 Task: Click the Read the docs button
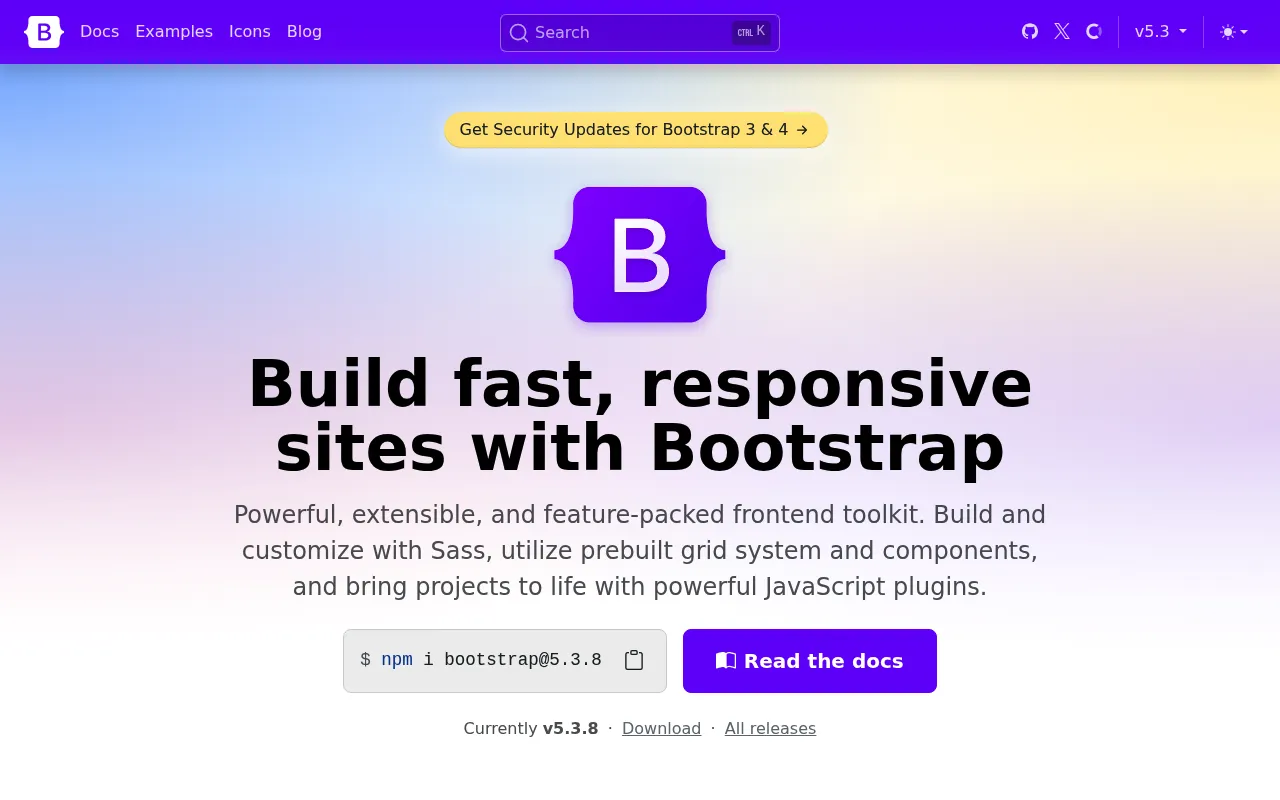[x=810, y=661]
